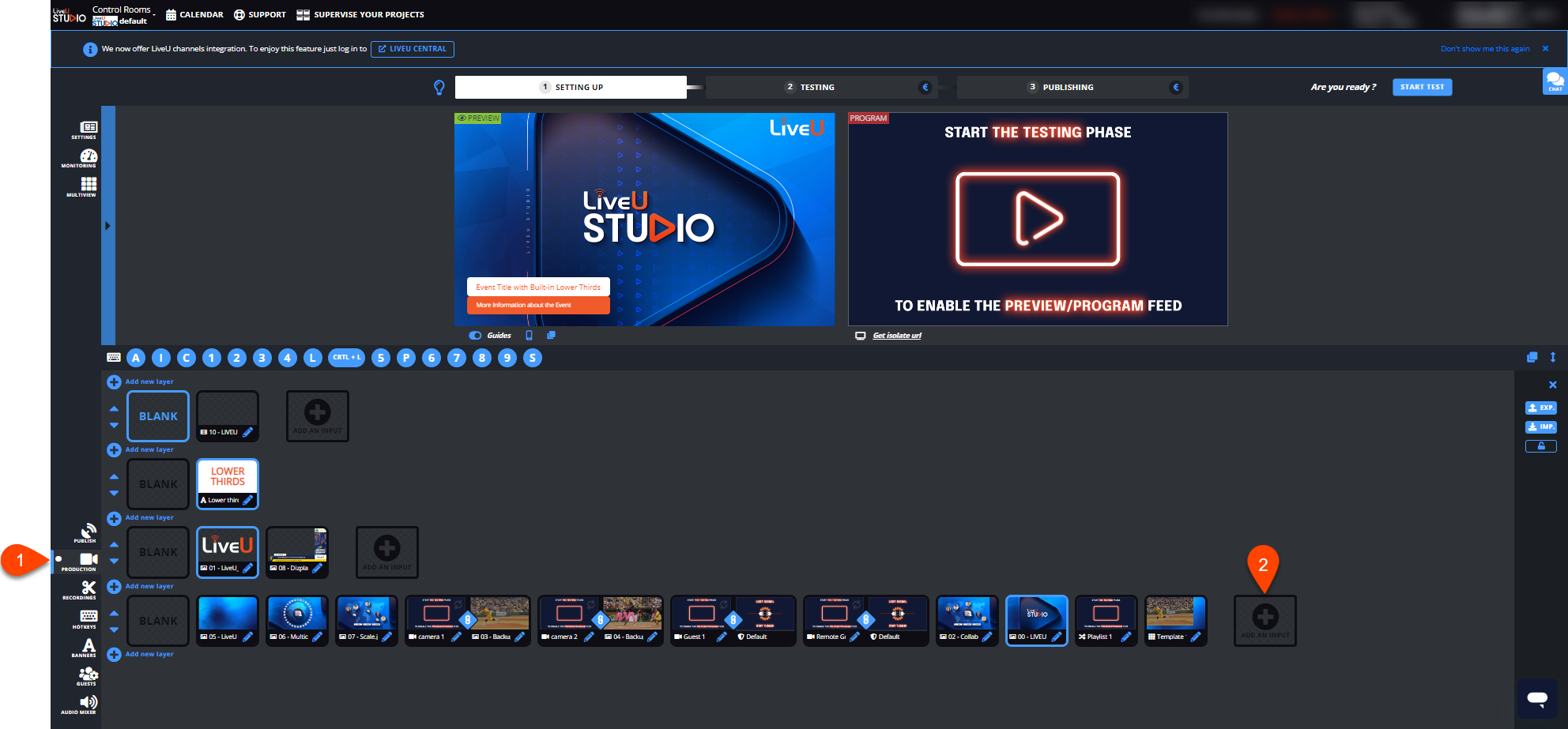Click the link icon between Guest 1 and Default

coord(733,620)
